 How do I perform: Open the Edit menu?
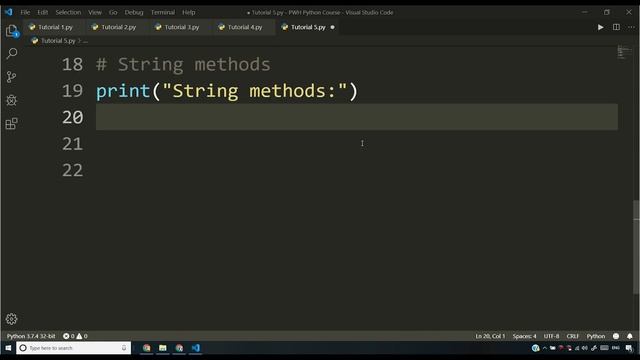pos(42,12)
